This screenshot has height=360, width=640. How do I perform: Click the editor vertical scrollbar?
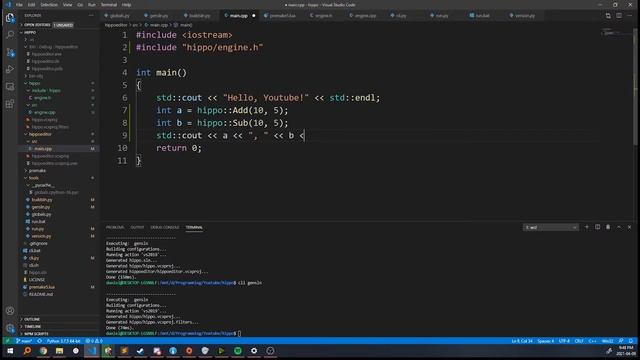point(635,87)
